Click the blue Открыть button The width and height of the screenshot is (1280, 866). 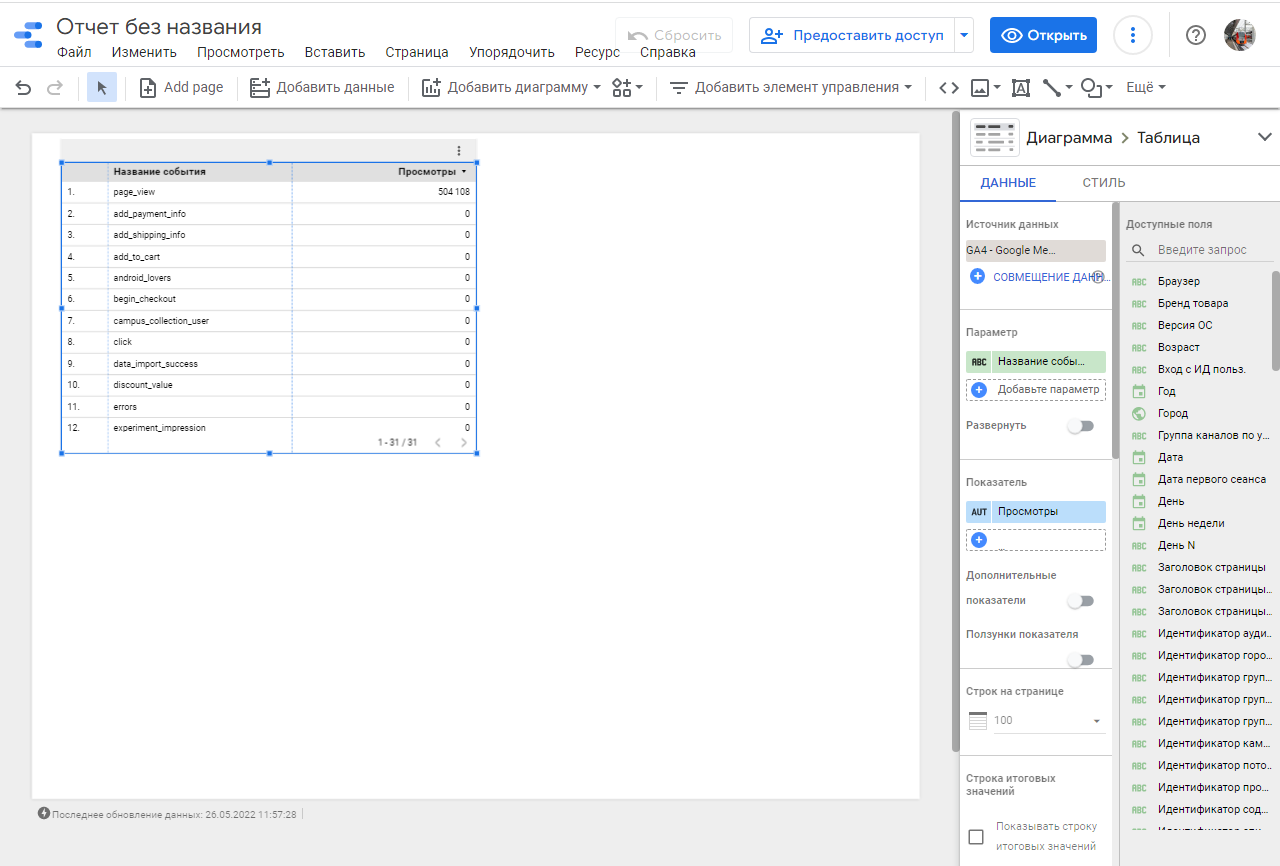click(1043, 35)
